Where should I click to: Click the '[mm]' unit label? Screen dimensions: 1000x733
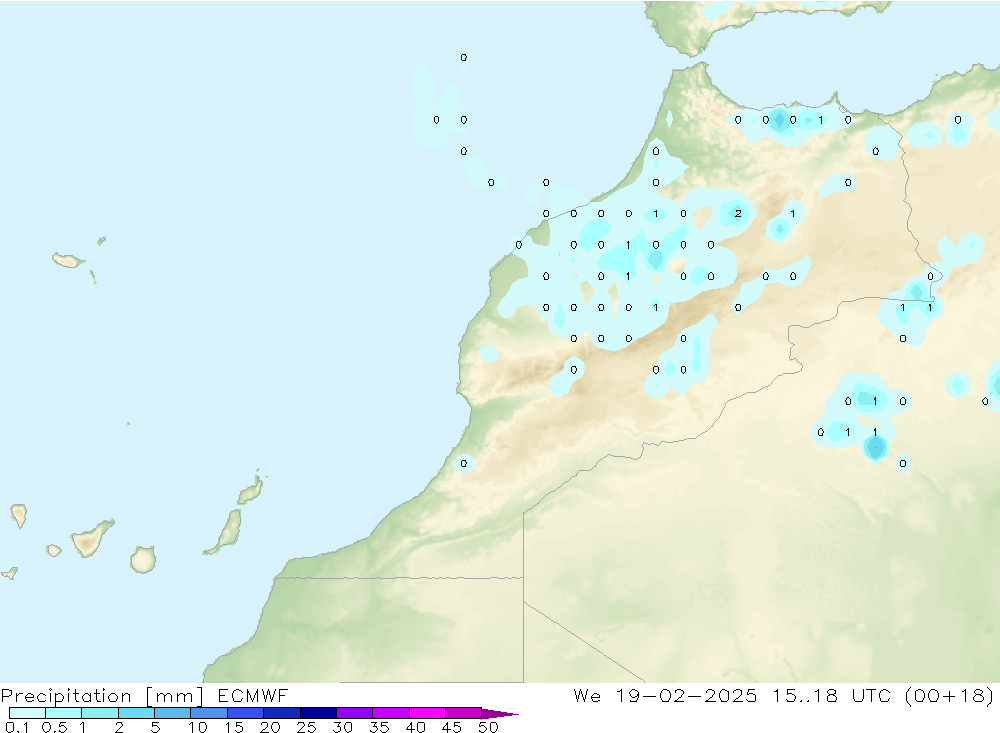(x=175, y=696)
